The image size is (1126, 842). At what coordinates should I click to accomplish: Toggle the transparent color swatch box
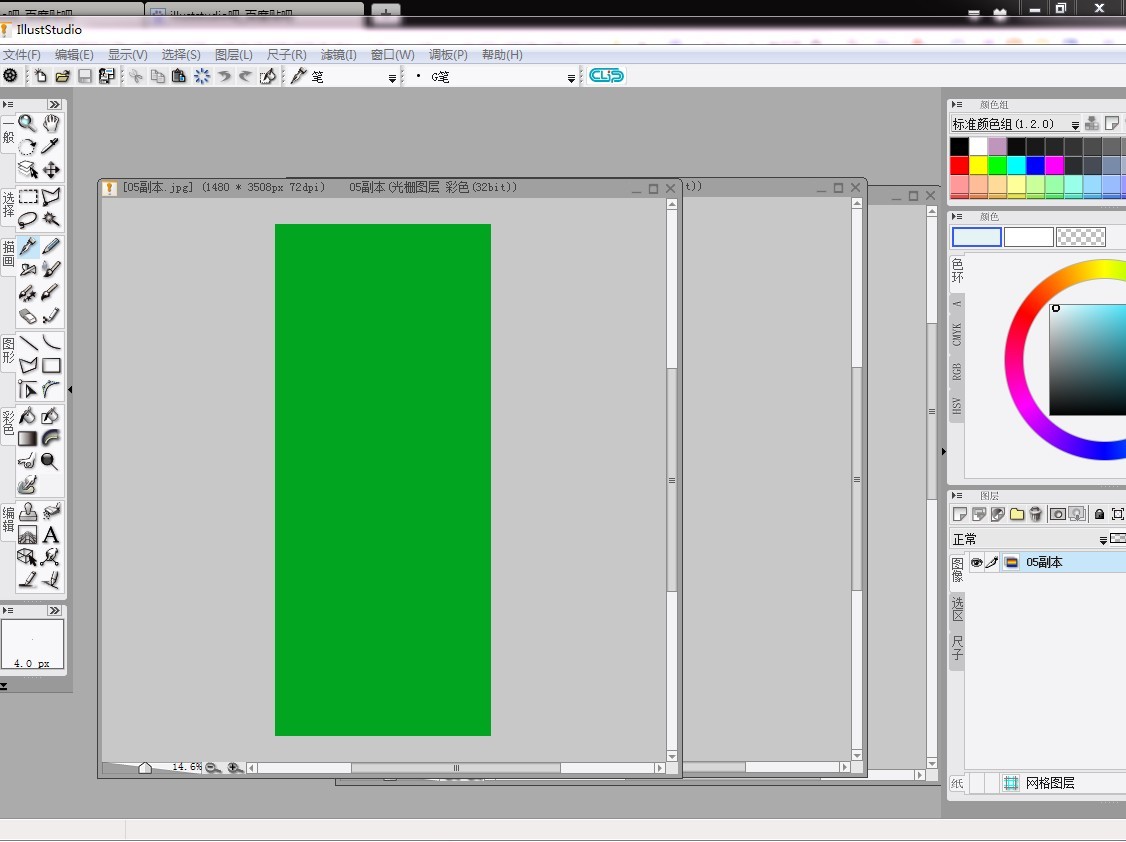click(x=1081, y=237)
